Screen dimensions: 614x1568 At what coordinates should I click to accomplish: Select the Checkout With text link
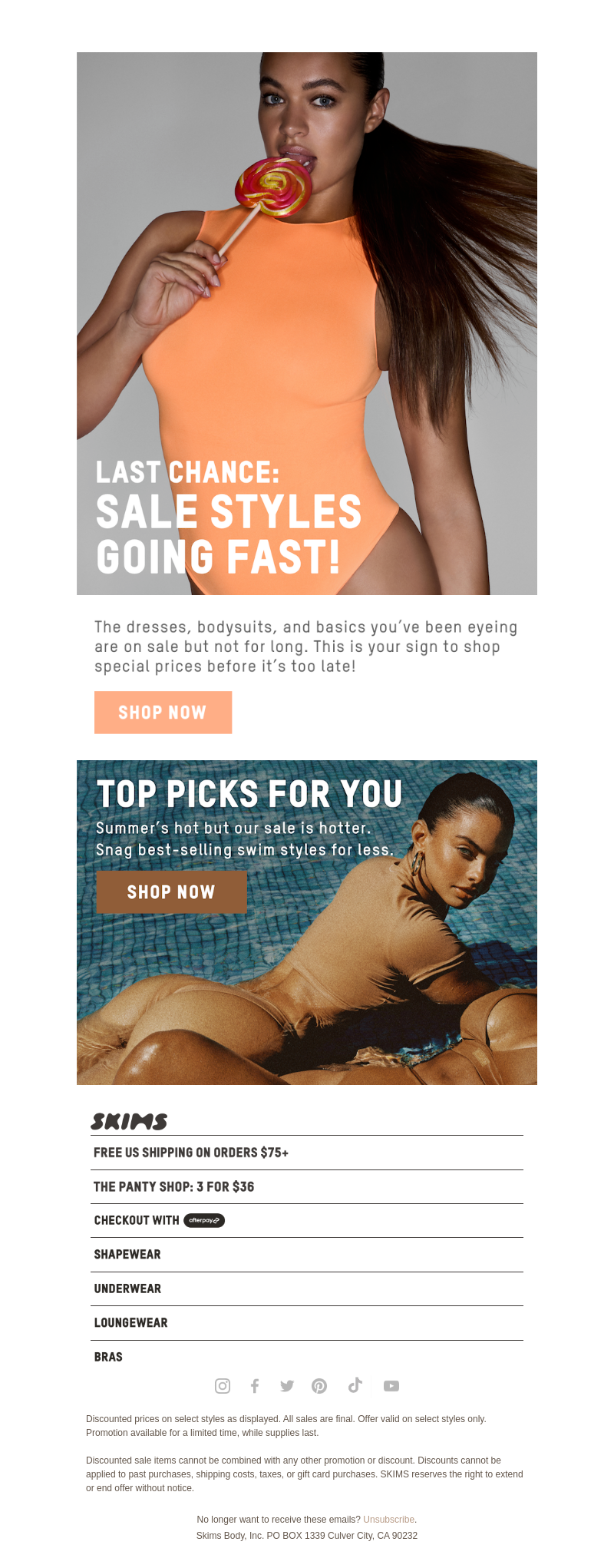point(137,1220)
